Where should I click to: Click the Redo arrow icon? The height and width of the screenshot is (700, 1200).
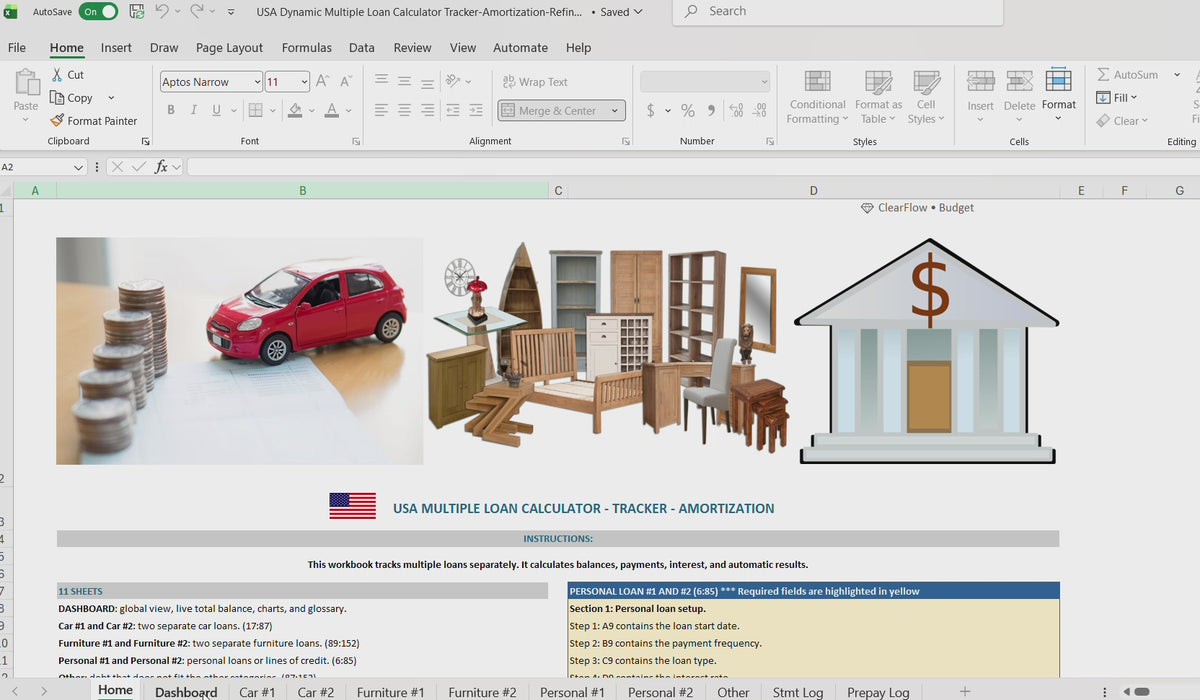[x=197, y=12]
